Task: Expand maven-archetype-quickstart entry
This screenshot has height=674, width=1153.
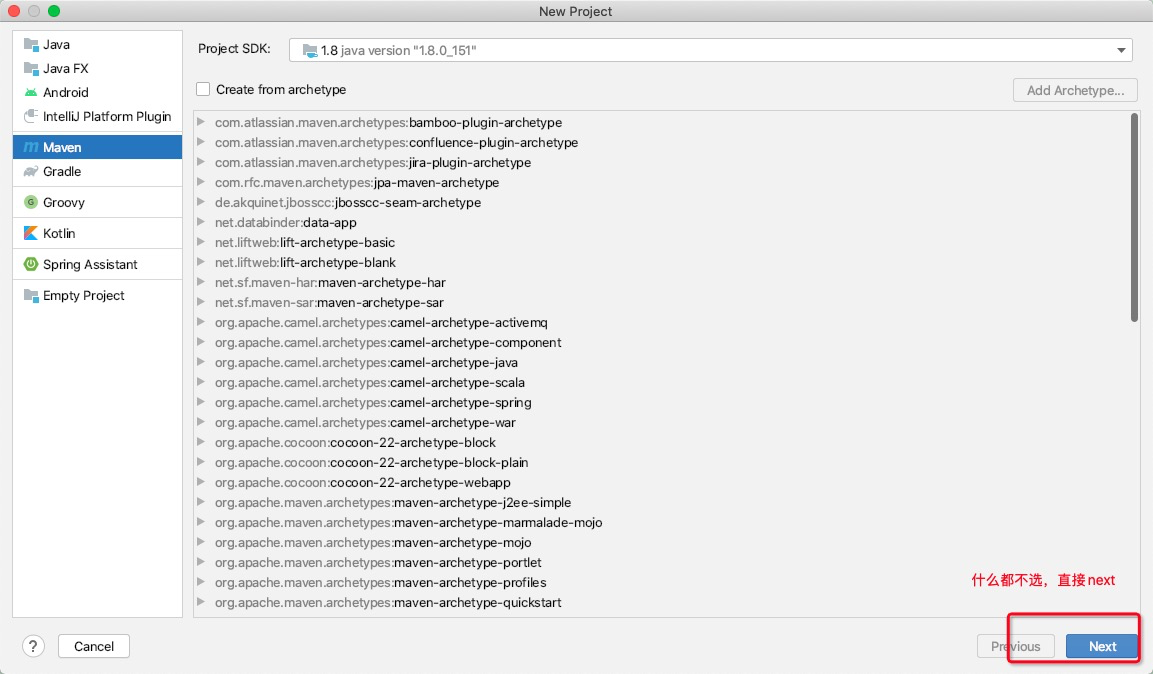Action: 201,602
